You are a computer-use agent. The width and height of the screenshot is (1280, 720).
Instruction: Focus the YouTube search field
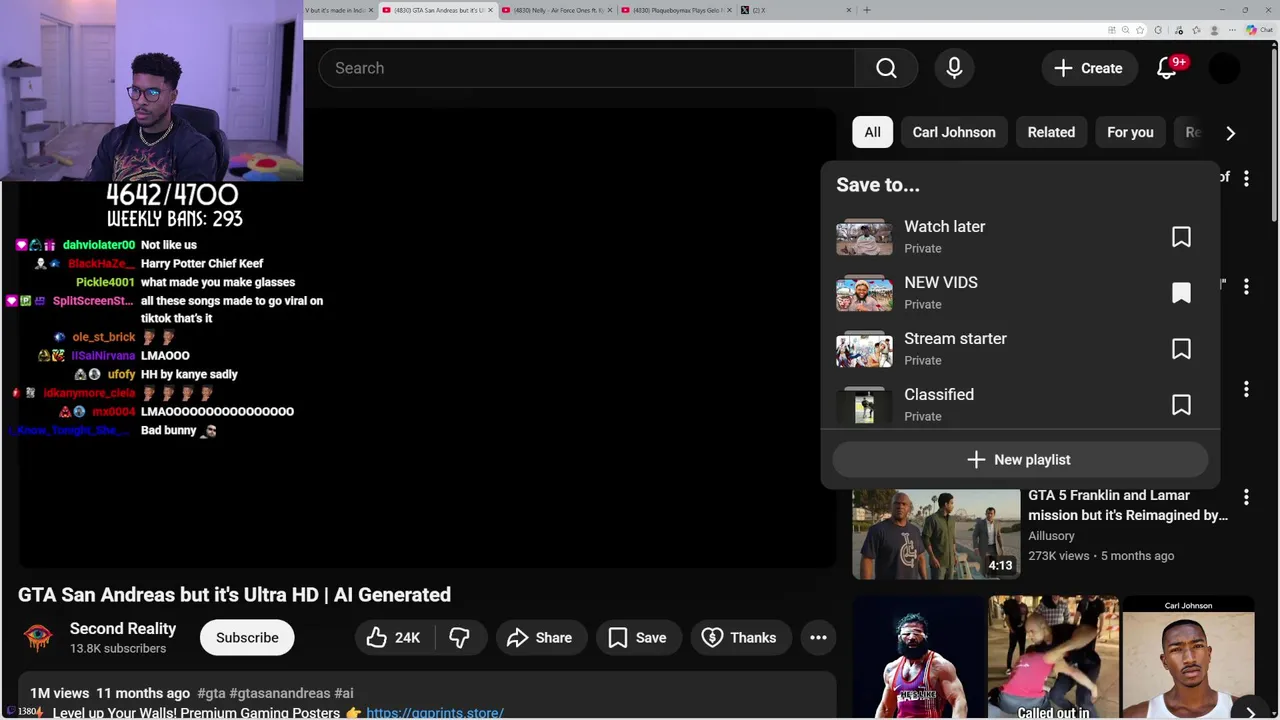[x=587, y=68]
